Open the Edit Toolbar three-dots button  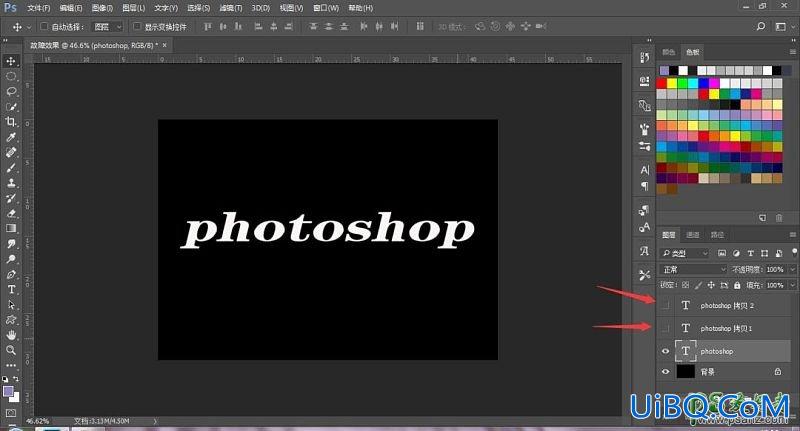coord(11,365)
